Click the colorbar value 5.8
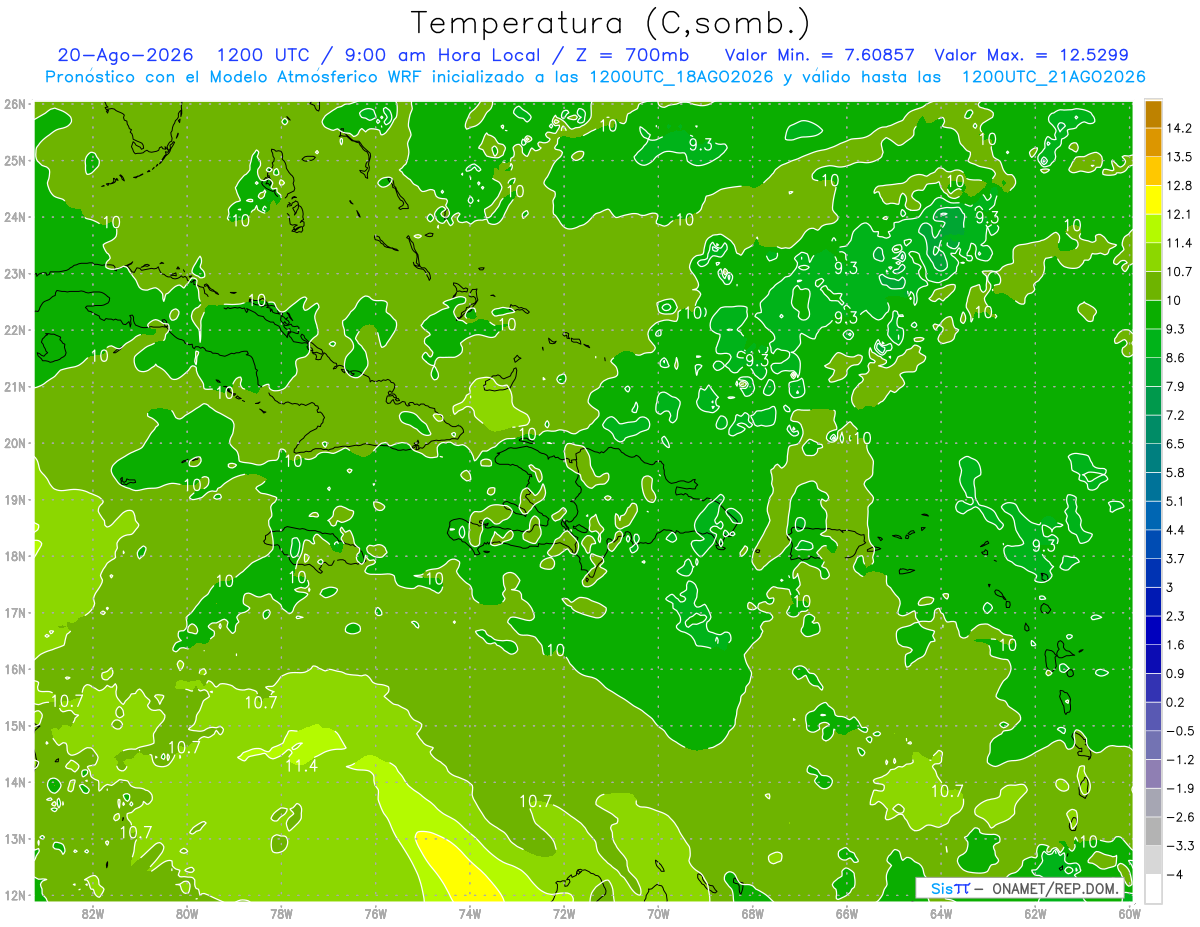Screen dimensions: 1200x927 click(1176, 472)
